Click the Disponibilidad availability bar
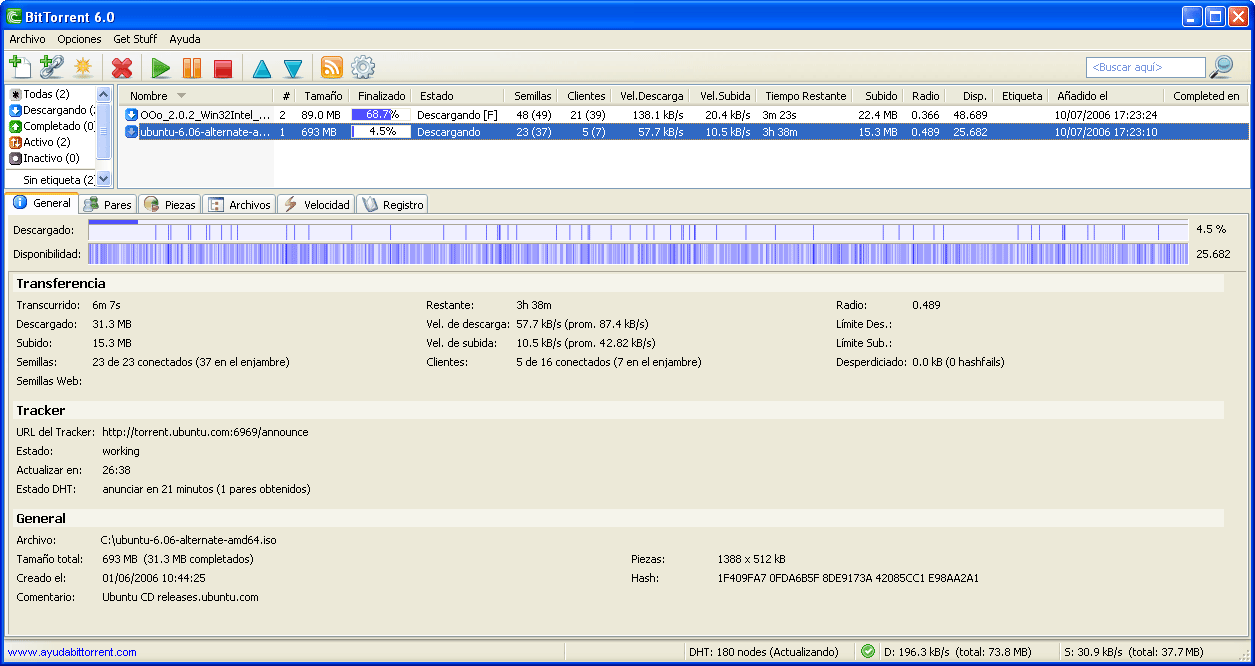Image resolution: width=1255 pixels, height=666 pixels. click(638, 254)
